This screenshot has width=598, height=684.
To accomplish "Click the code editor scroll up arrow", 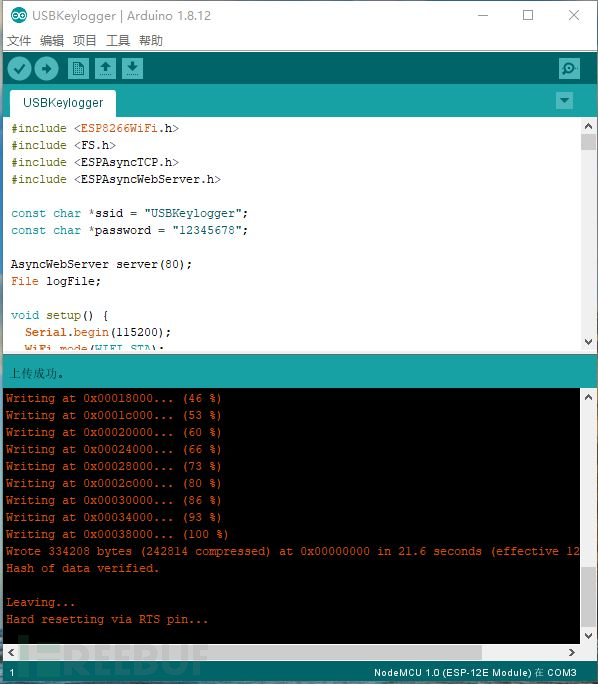I will pyautogui.click(x=588, y=127).
